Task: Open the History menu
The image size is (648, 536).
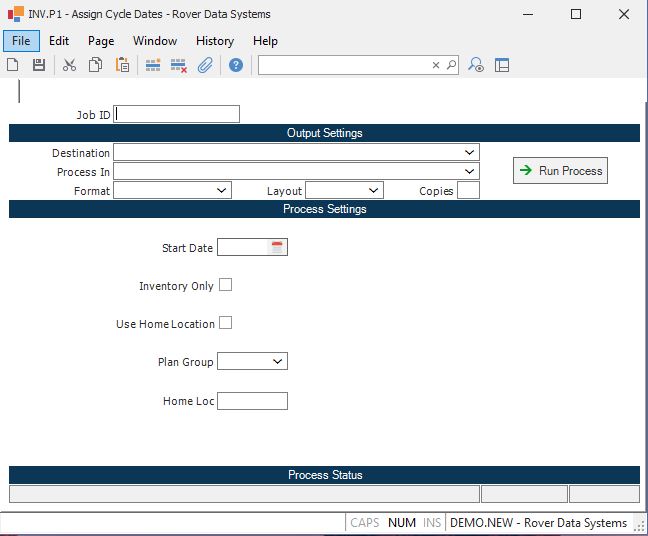Action: (x=214, y=41)
